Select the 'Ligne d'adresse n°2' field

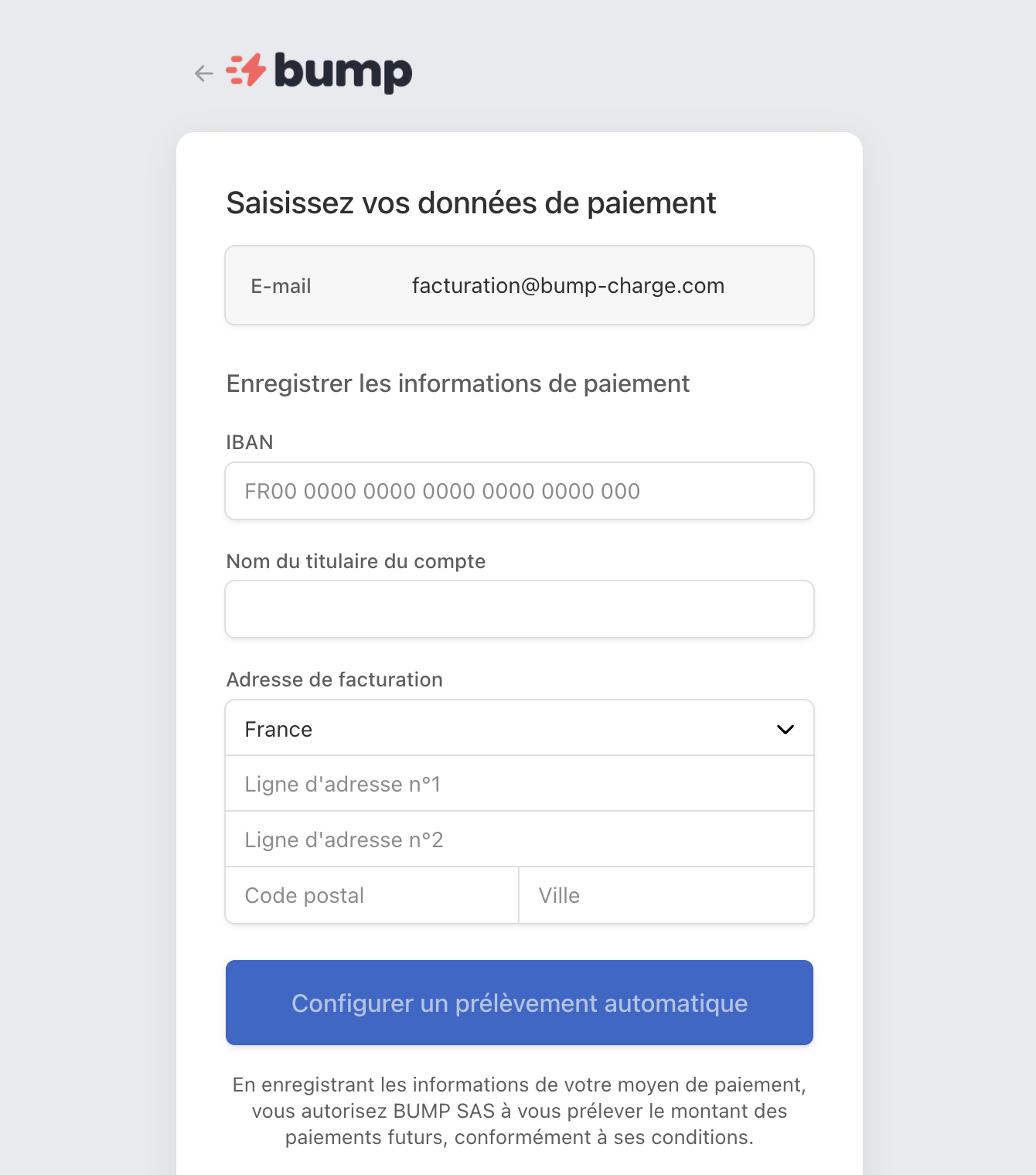[519, 840]
